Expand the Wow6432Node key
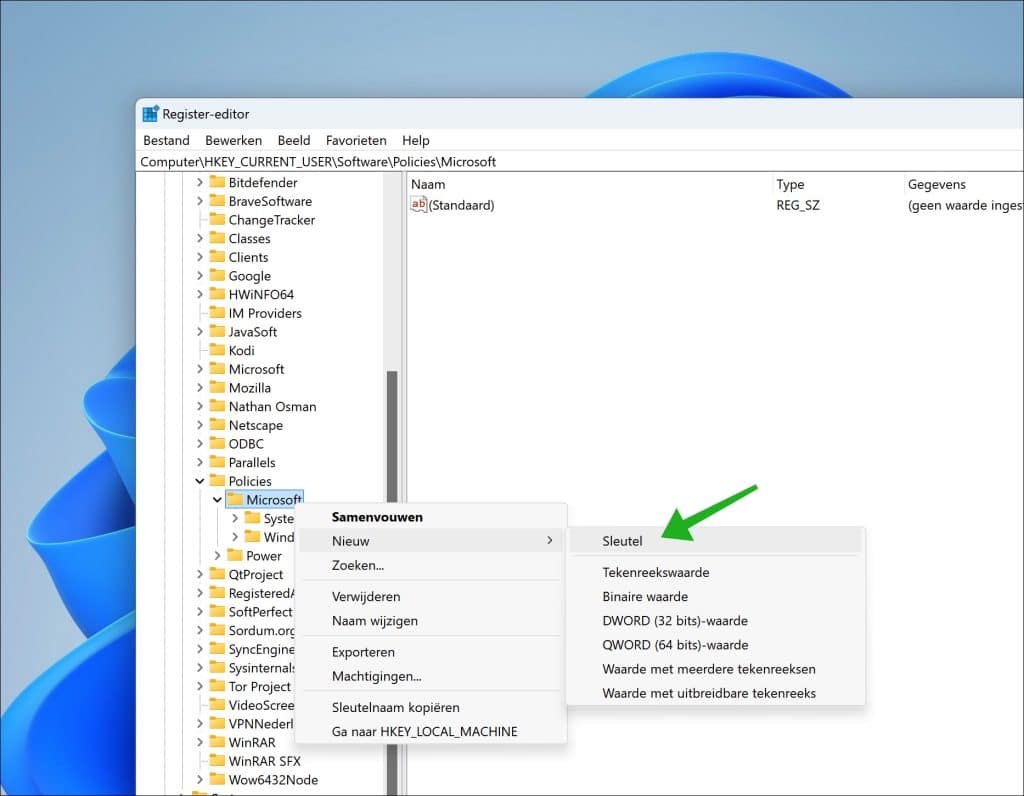Screen dimensions: 1024x796 pyautogui.click(x=200, y=779)
